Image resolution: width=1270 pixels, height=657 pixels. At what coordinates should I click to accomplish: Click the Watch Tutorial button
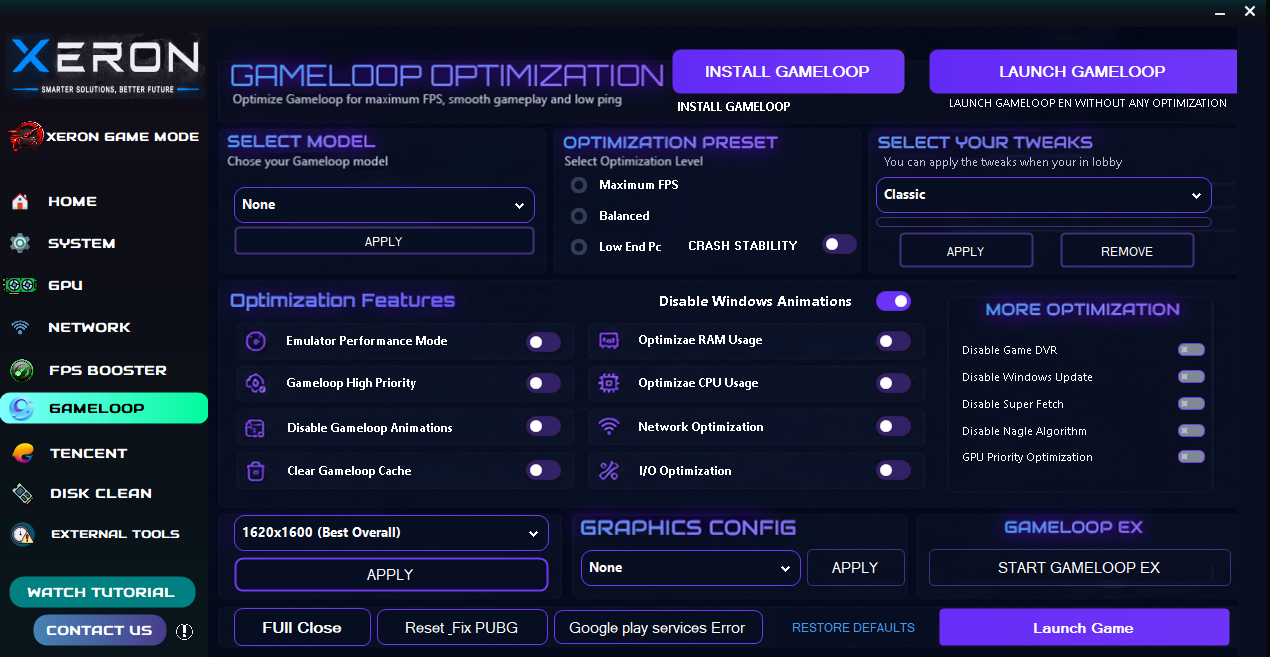pos(101,592)
